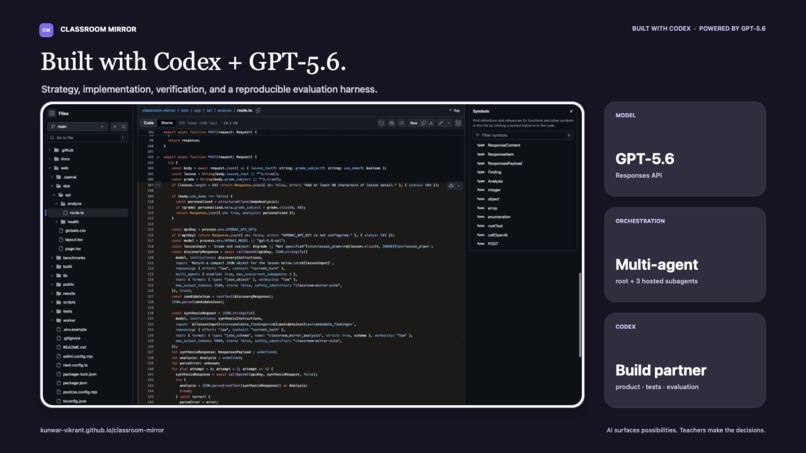Image resolution: width=806 pixels, height=453 pixels.
Task: Select the ResponseContent symbol
Action: (504, 146)
